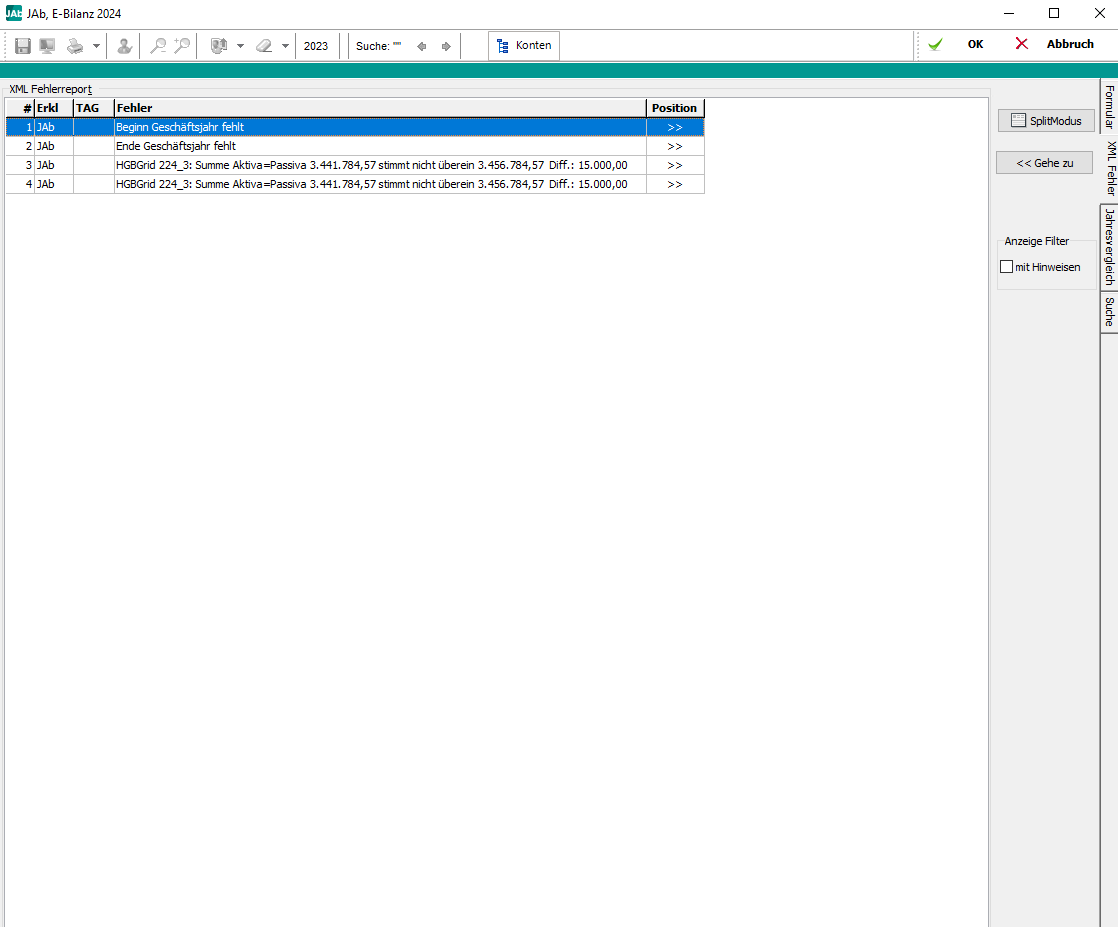Click the zoom in magnifier icon

(182, 46)
